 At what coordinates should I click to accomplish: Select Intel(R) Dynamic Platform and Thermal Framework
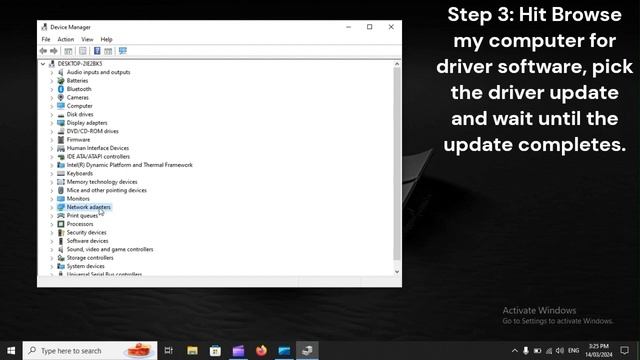129,165
